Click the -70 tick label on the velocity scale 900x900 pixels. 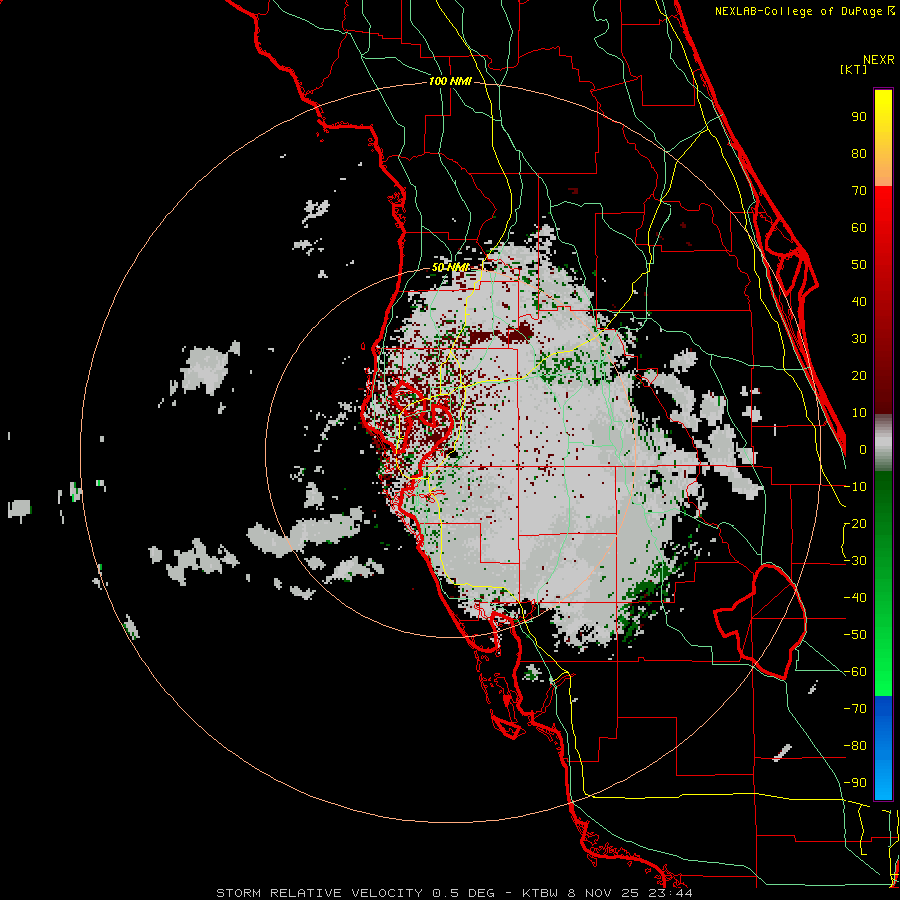click(855, 709)
